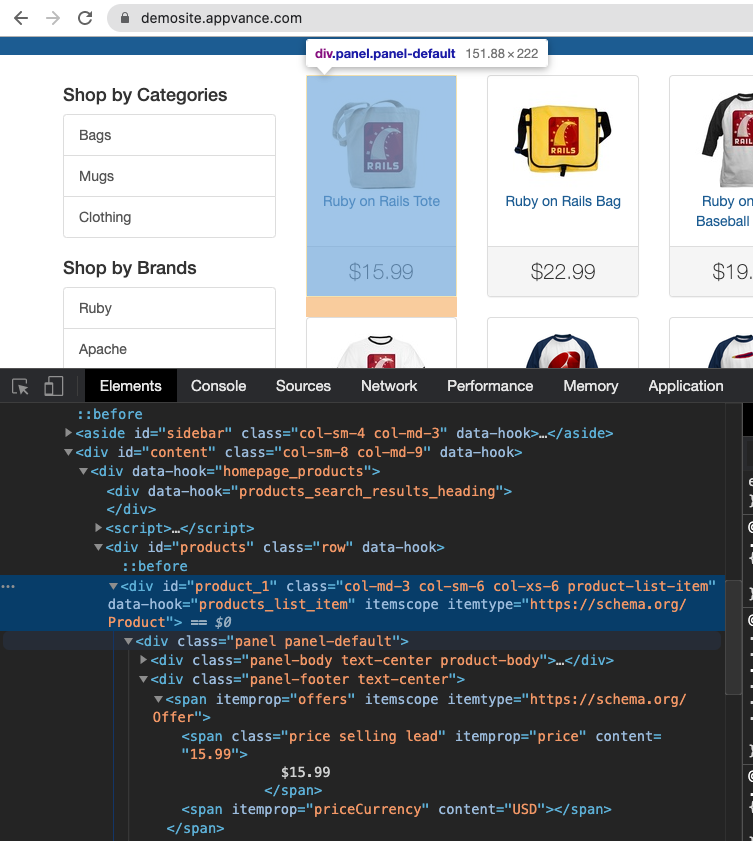Open the Elements tab
Screen dimensions: 753x841
[x=130, y=386]
